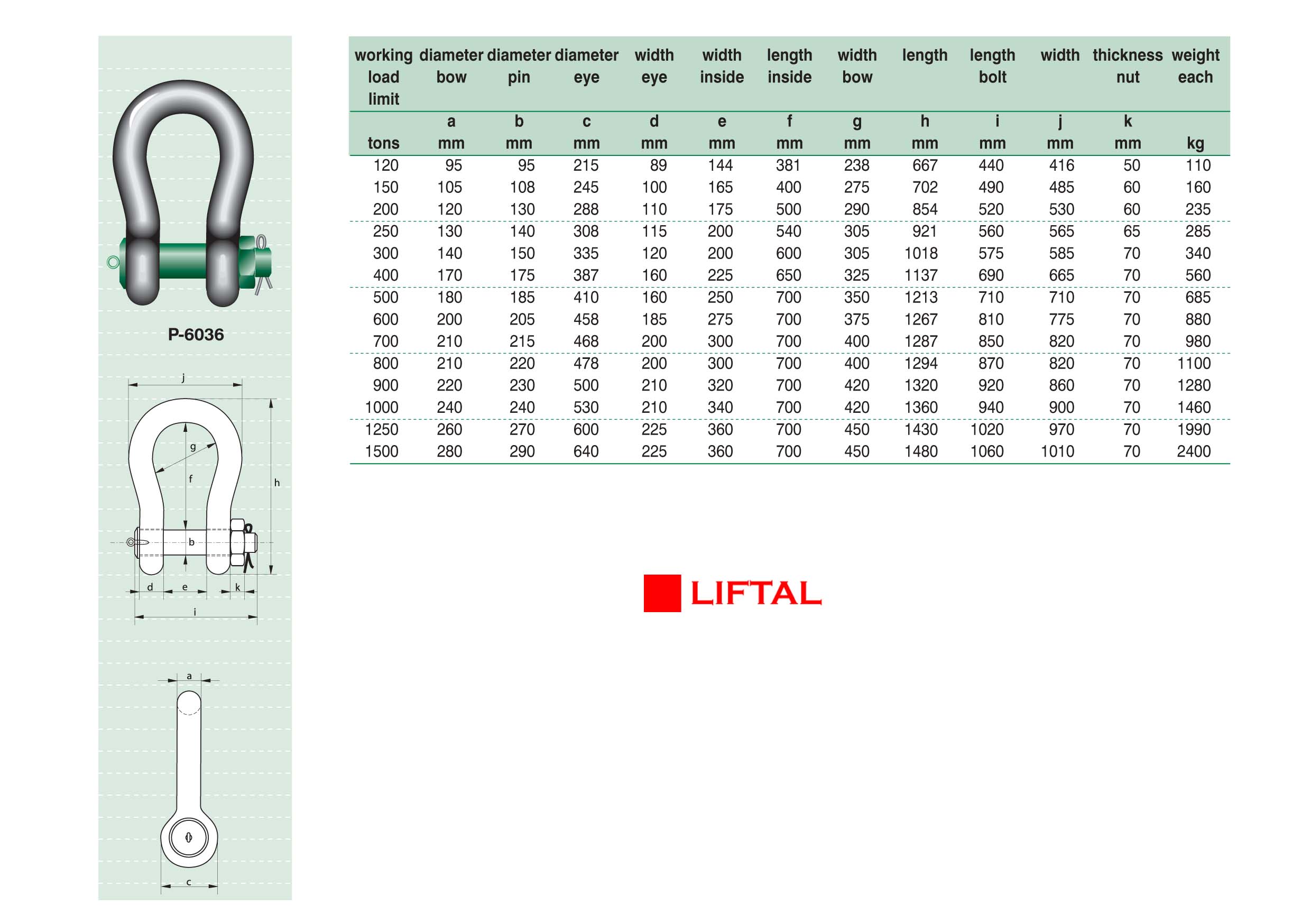Click the 'length bolt' column header
1311x924 pixels.
point(992,66)
